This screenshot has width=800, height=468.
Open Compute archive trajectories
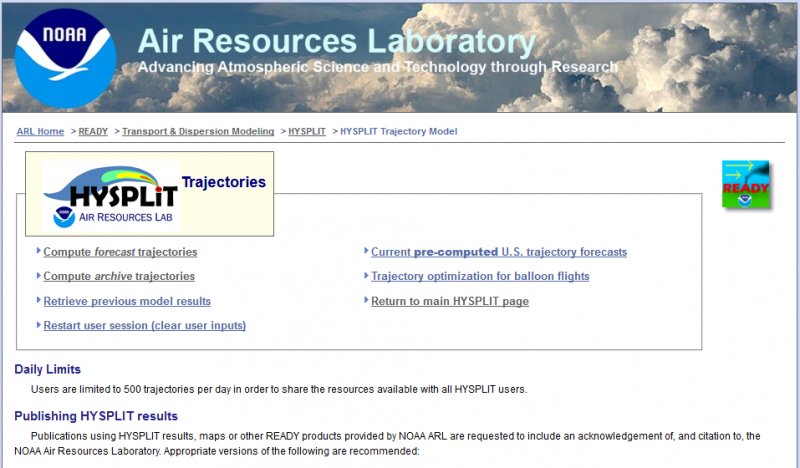coord(119,276)
